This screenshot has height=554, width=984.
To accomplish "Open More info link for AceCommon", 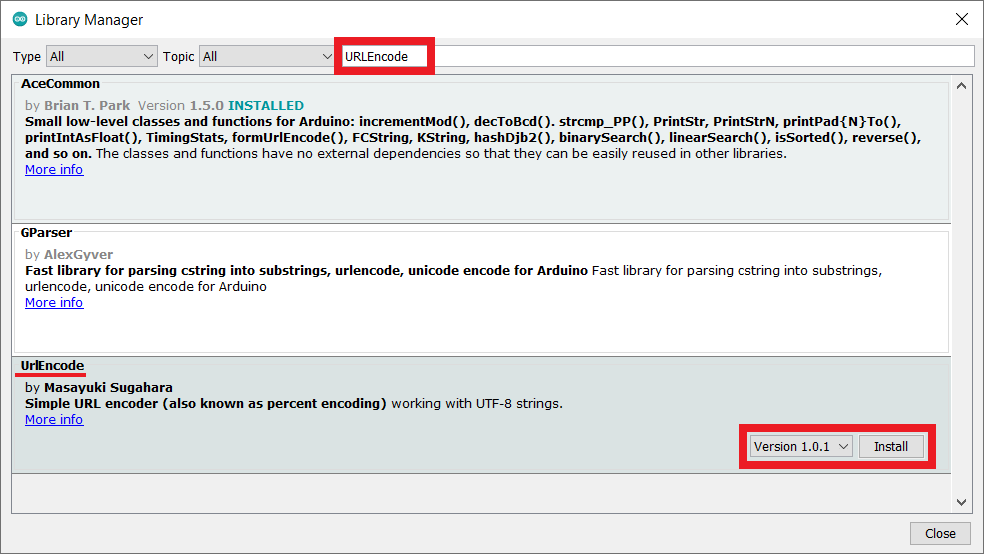I will click(54, 170).
